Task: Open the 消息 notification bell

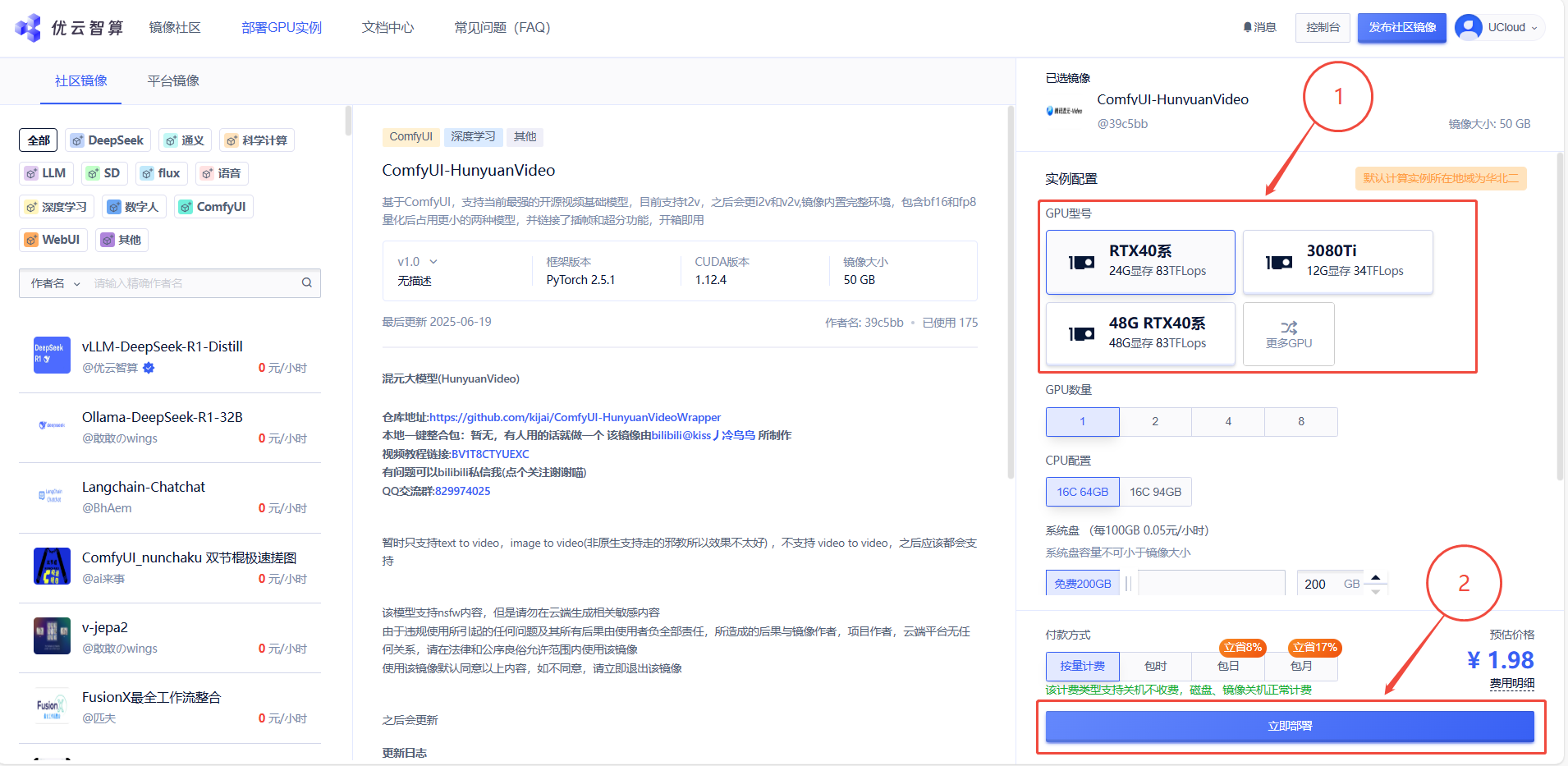Action: pyautogui.click(x=1248, y=27)
